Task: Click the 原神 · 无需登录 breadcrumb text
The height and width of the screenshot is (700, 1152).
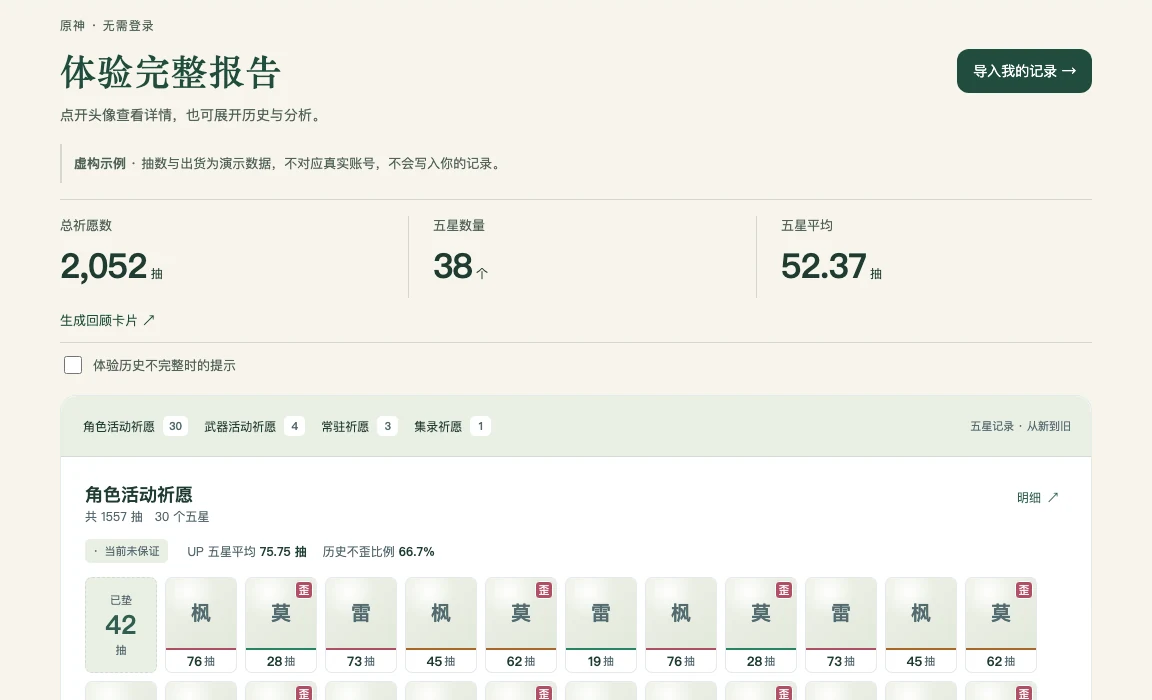Action: (107, 26)
